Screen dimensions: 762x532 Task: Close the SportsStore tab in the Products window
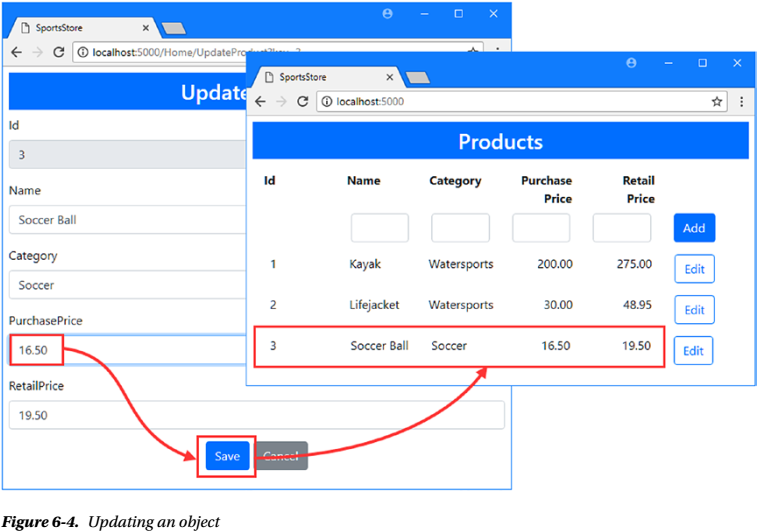point(390,77)
